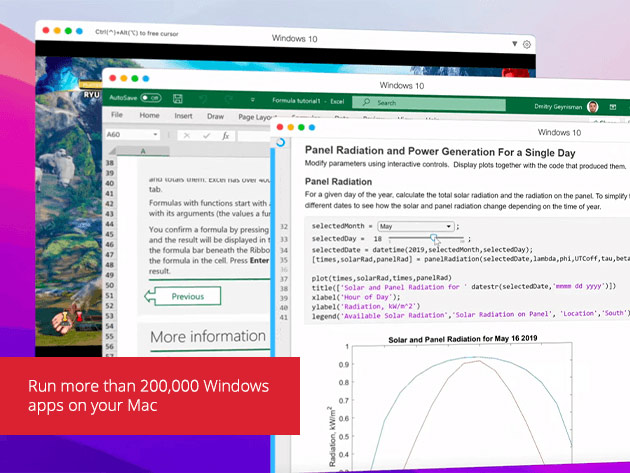Open the Customize Quick Access Toolbar arrow

(252, 100)
